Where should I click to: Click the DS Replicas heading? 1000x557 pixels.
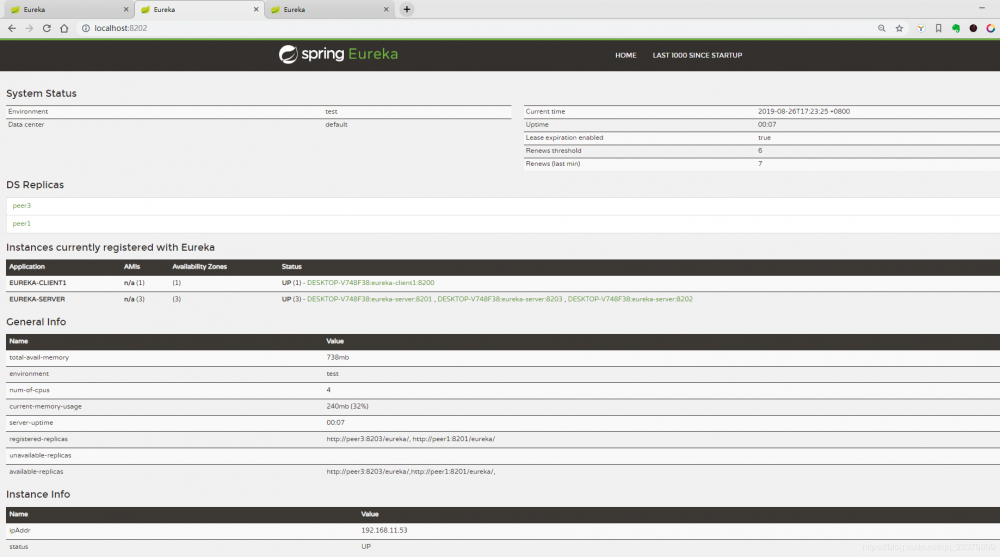pyautogui.click(x=35, y=185)
